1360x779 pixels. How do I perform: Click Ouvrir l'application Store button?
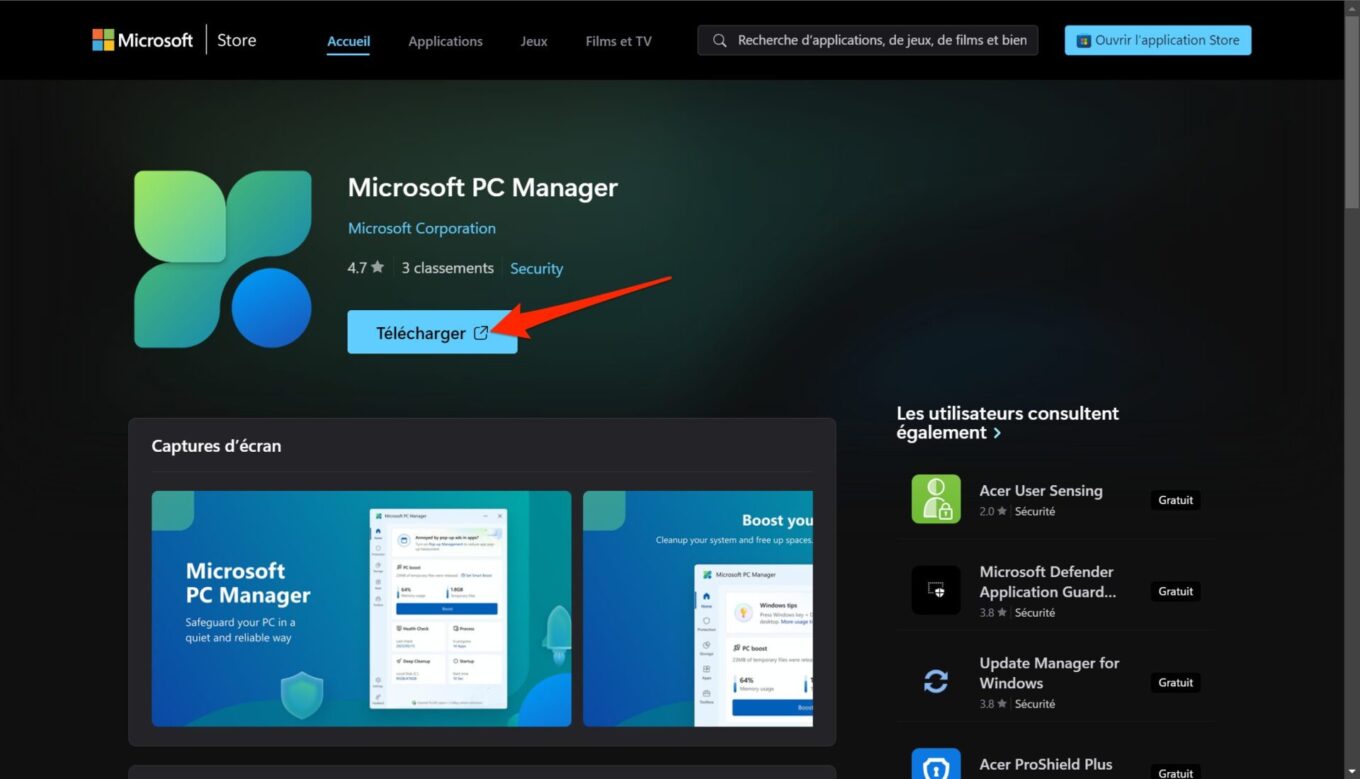(1158, 40)
